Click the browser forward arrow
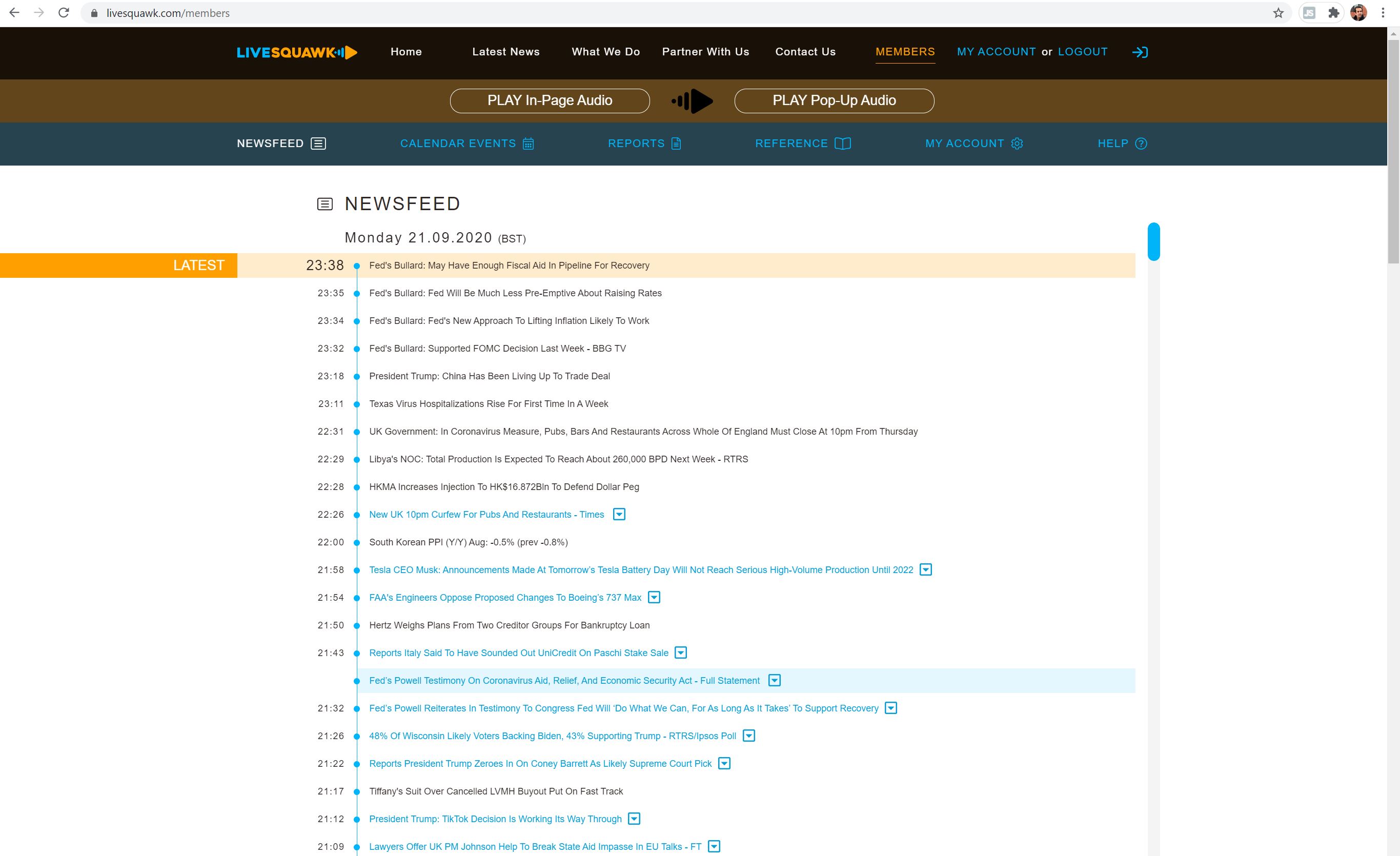The image size is (1400, 856). [38, 12]
